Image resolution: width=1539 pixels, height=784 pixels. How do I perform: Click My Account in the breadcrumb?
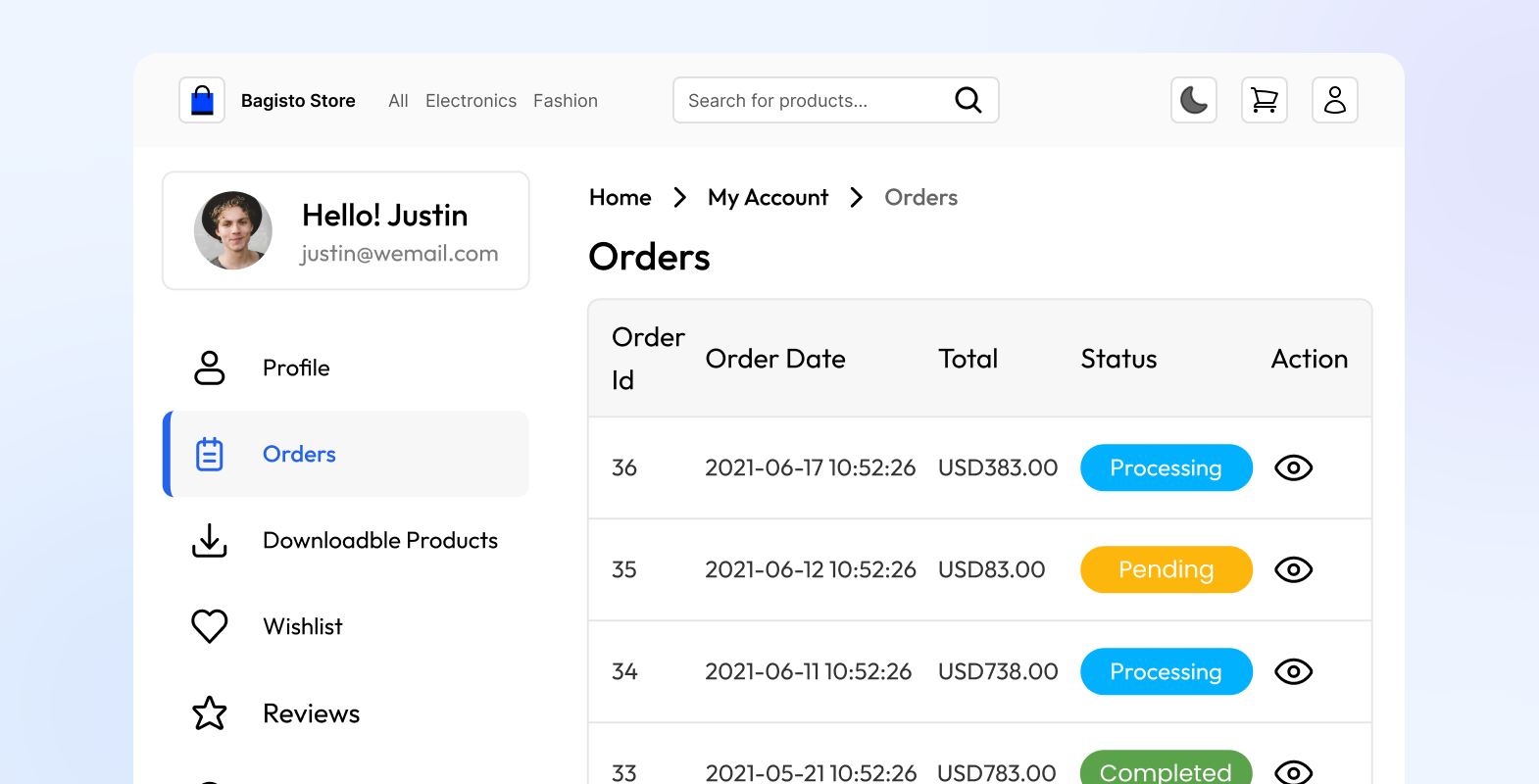pyautogui.click(x=768, y=198)
